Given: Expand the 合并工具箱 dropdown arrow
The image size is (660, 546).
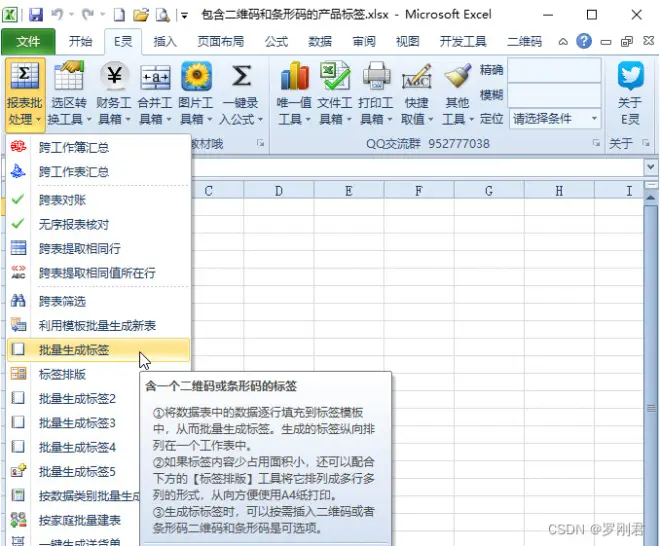Looking at the screenshot, I should [x=169, y=120].
